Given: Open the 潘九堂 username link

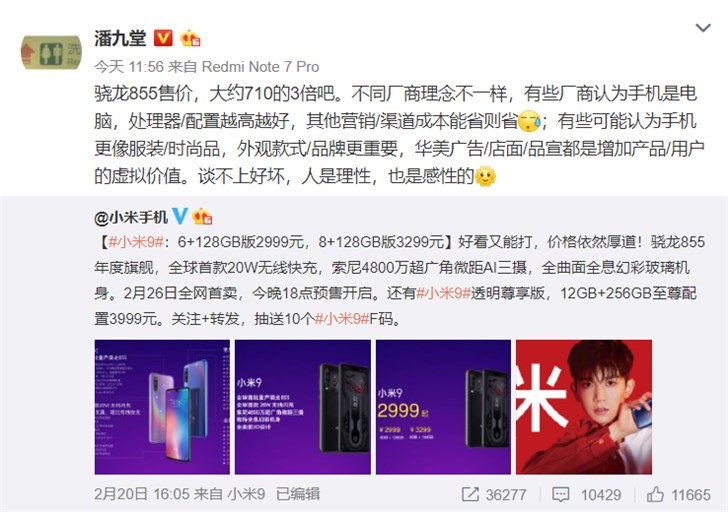Looking at the screenshot, I should click(x=120, y=38).
